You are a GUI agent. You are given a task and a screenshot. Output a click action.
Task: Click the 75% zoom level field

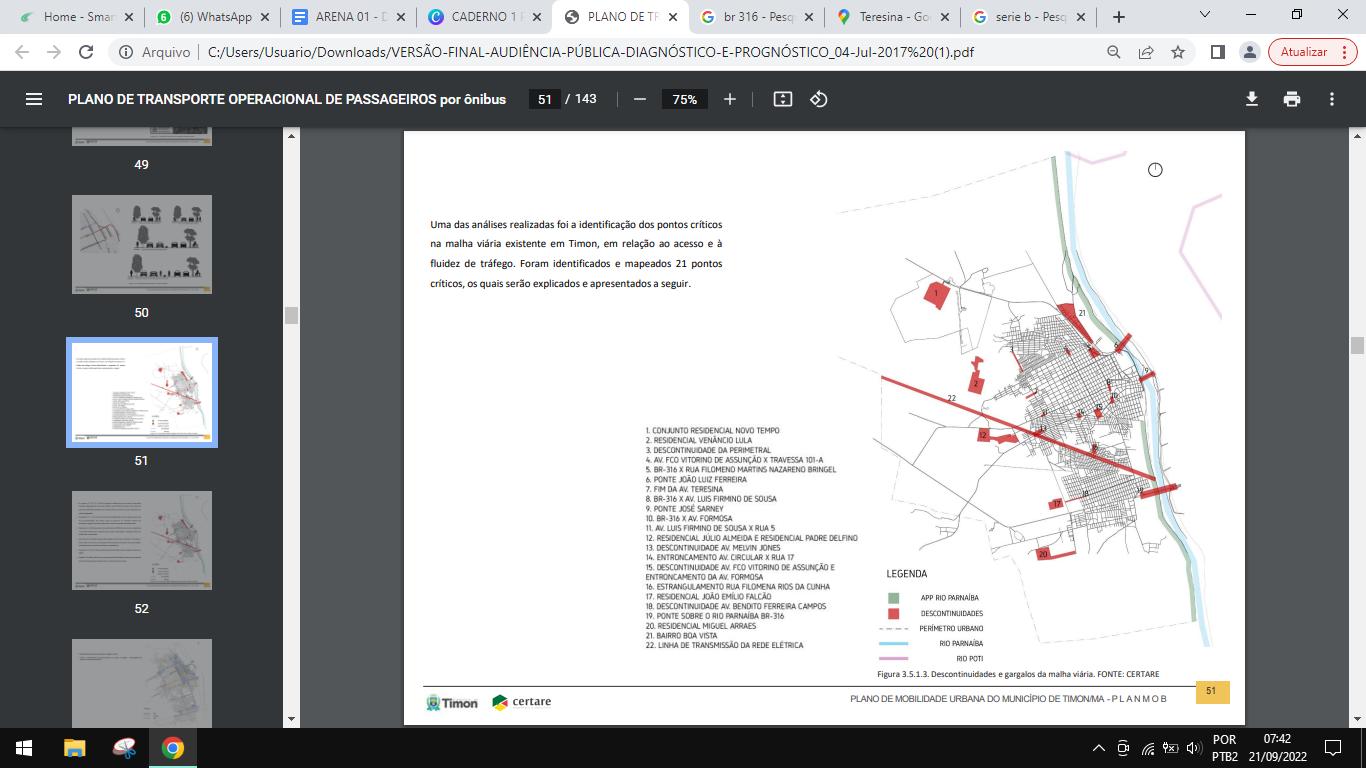point(684,99)
